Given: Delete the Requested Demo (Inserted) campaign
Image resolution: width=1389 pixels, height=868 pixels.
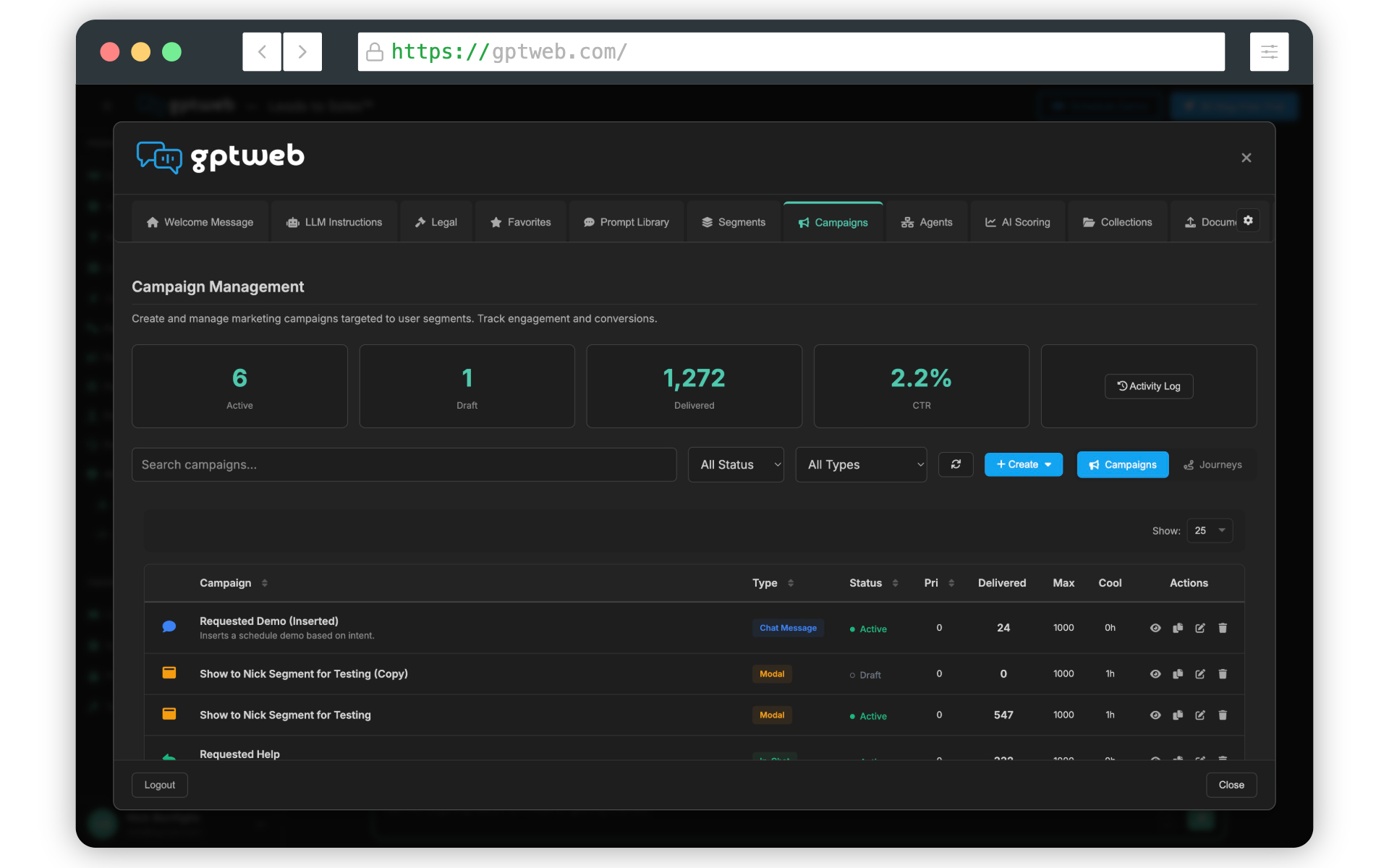Looking at the screenshot, I should click(x=1223, y=628).
